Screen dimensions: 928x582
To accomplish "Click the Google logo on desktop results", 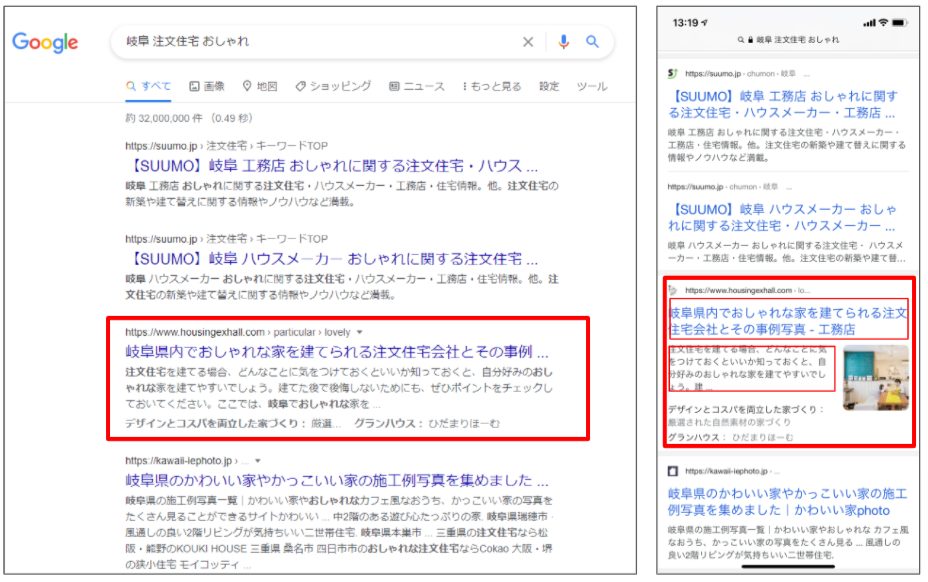I will (45, 42).
